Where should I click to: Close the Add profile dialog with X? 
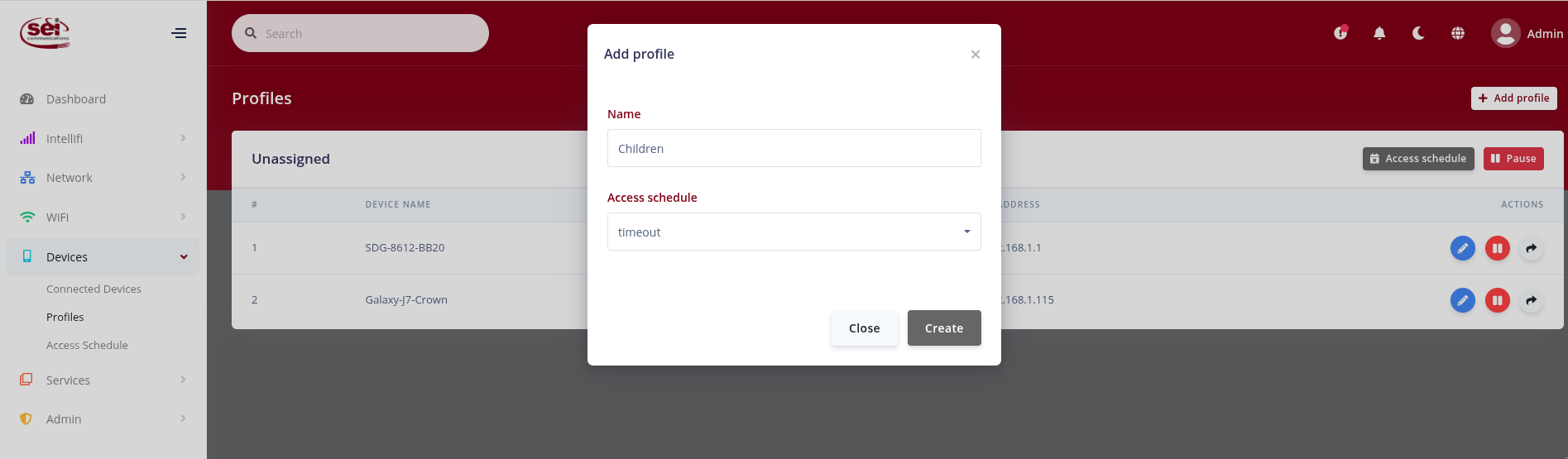(976, 55)
